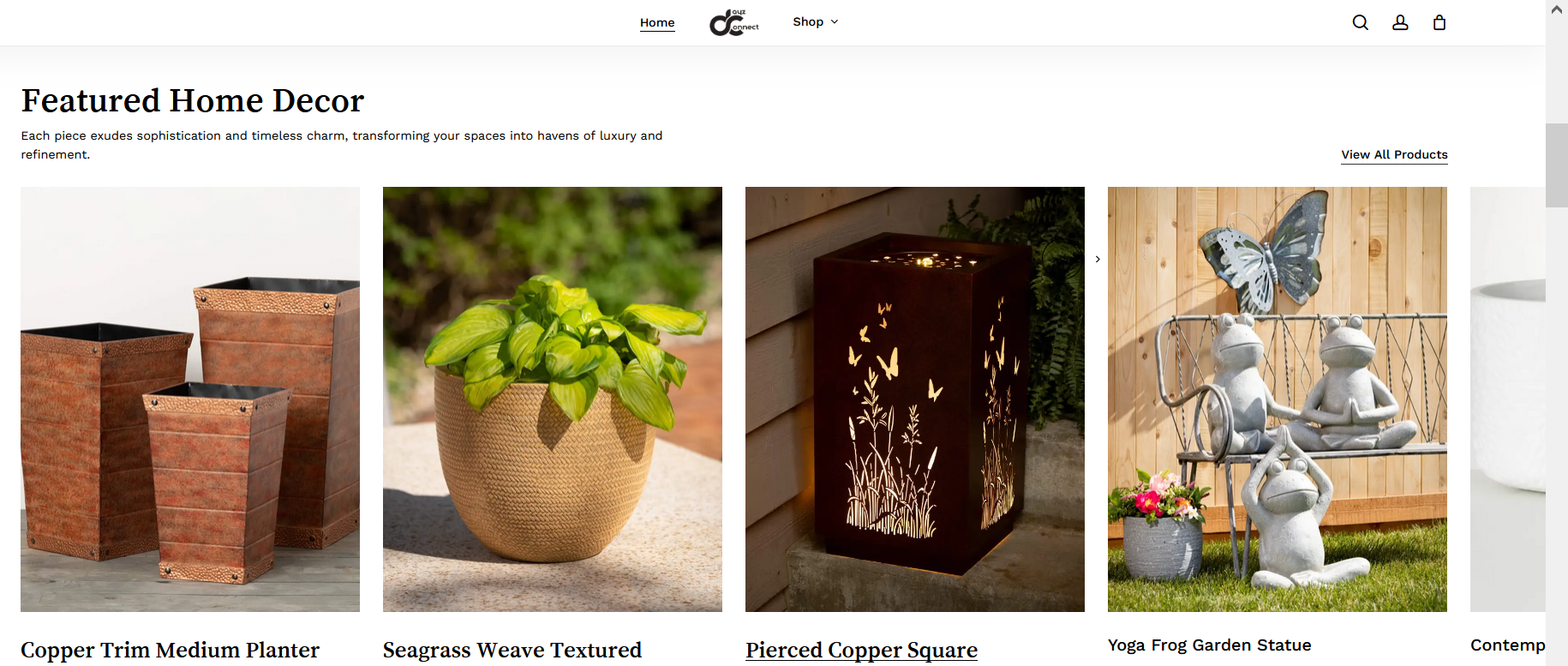
Task: Open Seagrass Weave Textured product title
Action: 512,650
